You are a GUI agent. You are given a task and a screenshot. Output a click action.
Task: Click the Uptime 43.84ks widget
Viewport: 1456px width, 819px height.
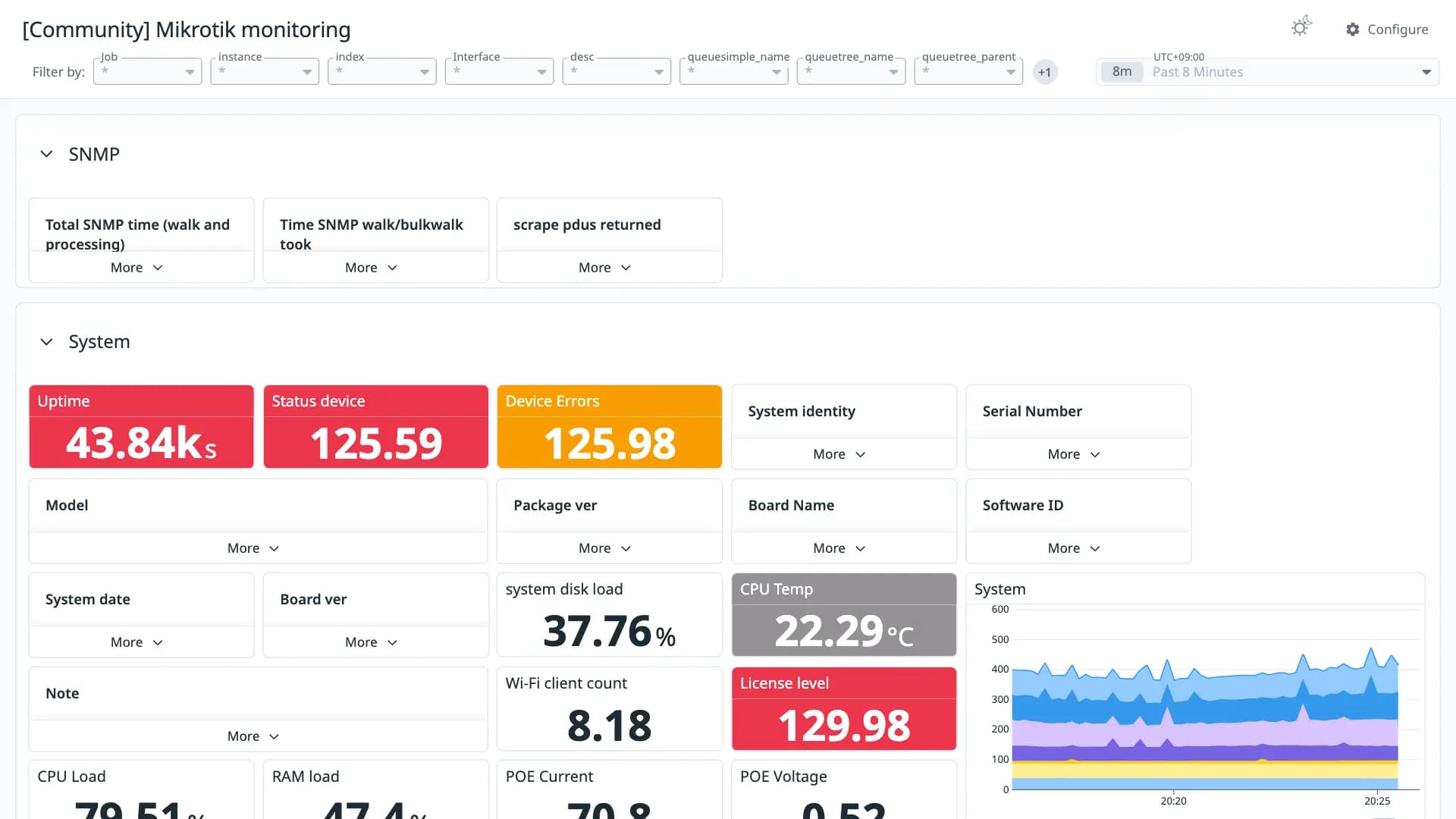[141, 427]
